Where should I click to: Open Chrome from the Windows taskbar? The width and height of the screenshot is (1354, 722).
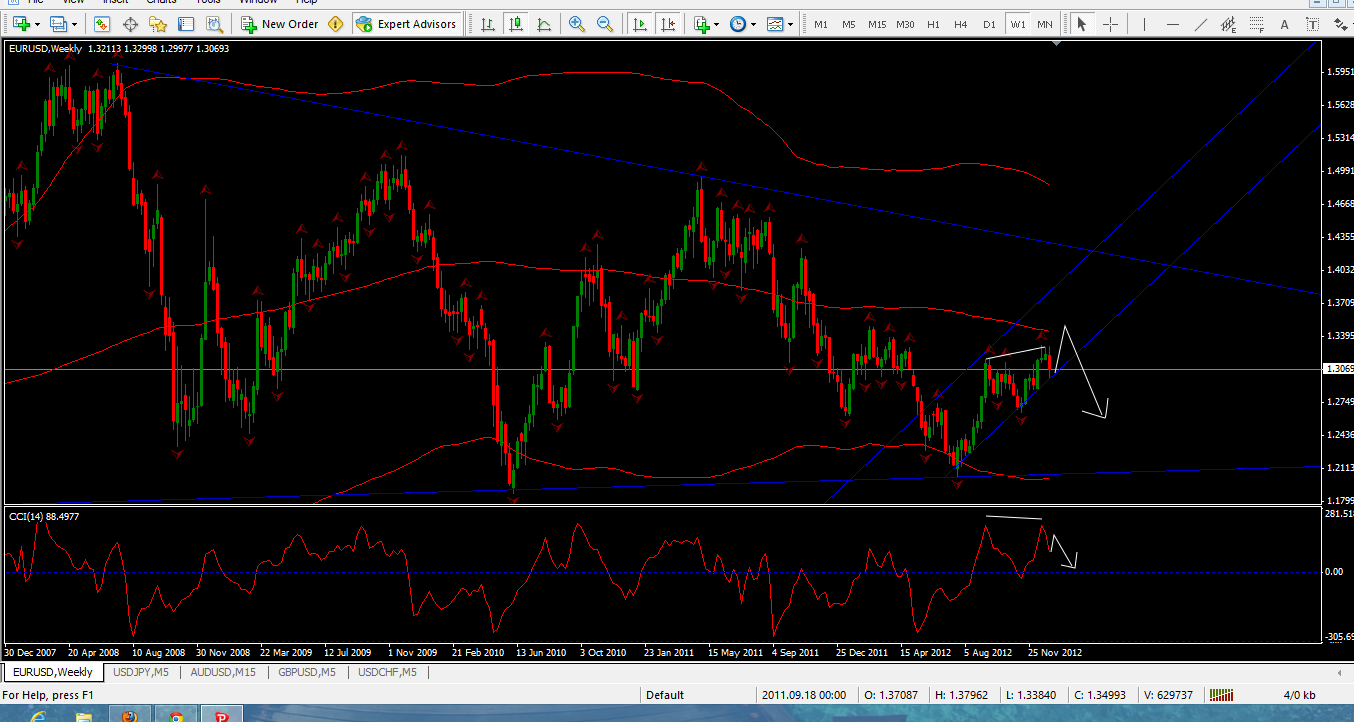[x=176, y=716]
